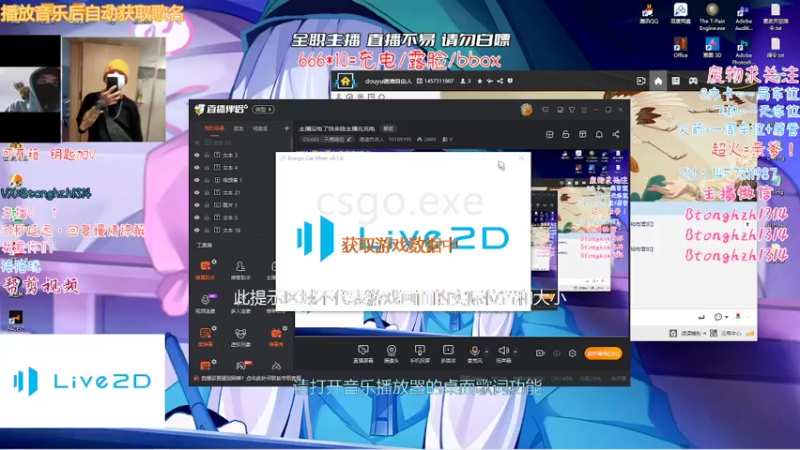Open the 模式 mode switch pill
The height and width of the screenshot is (450, 800).
[x=264, y=109]
